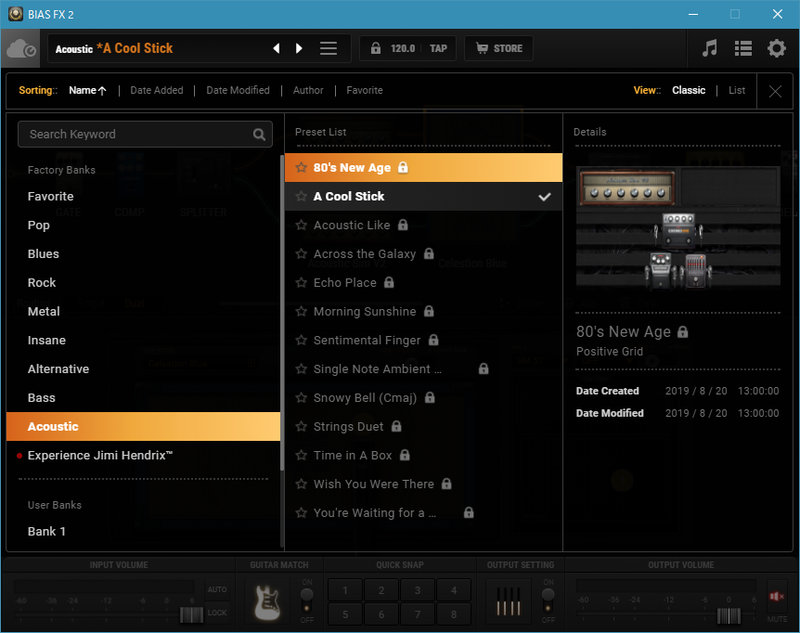Image resolution: width=800 pixels, height=633 pixels.
Task: Go to previous preset arrow
Action: pos(277,48)
